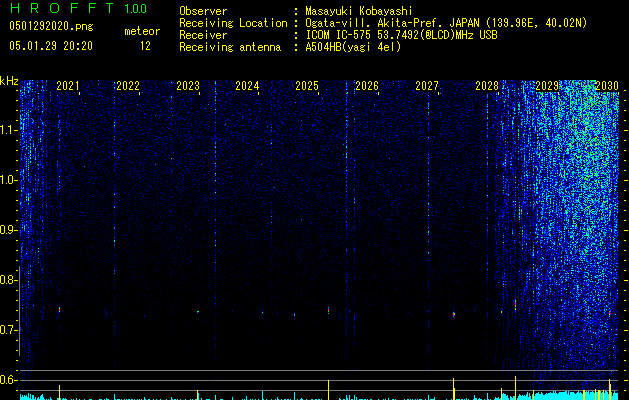Click the 2025 time marker
Screen dimensions: 629x400
(307, 86)
